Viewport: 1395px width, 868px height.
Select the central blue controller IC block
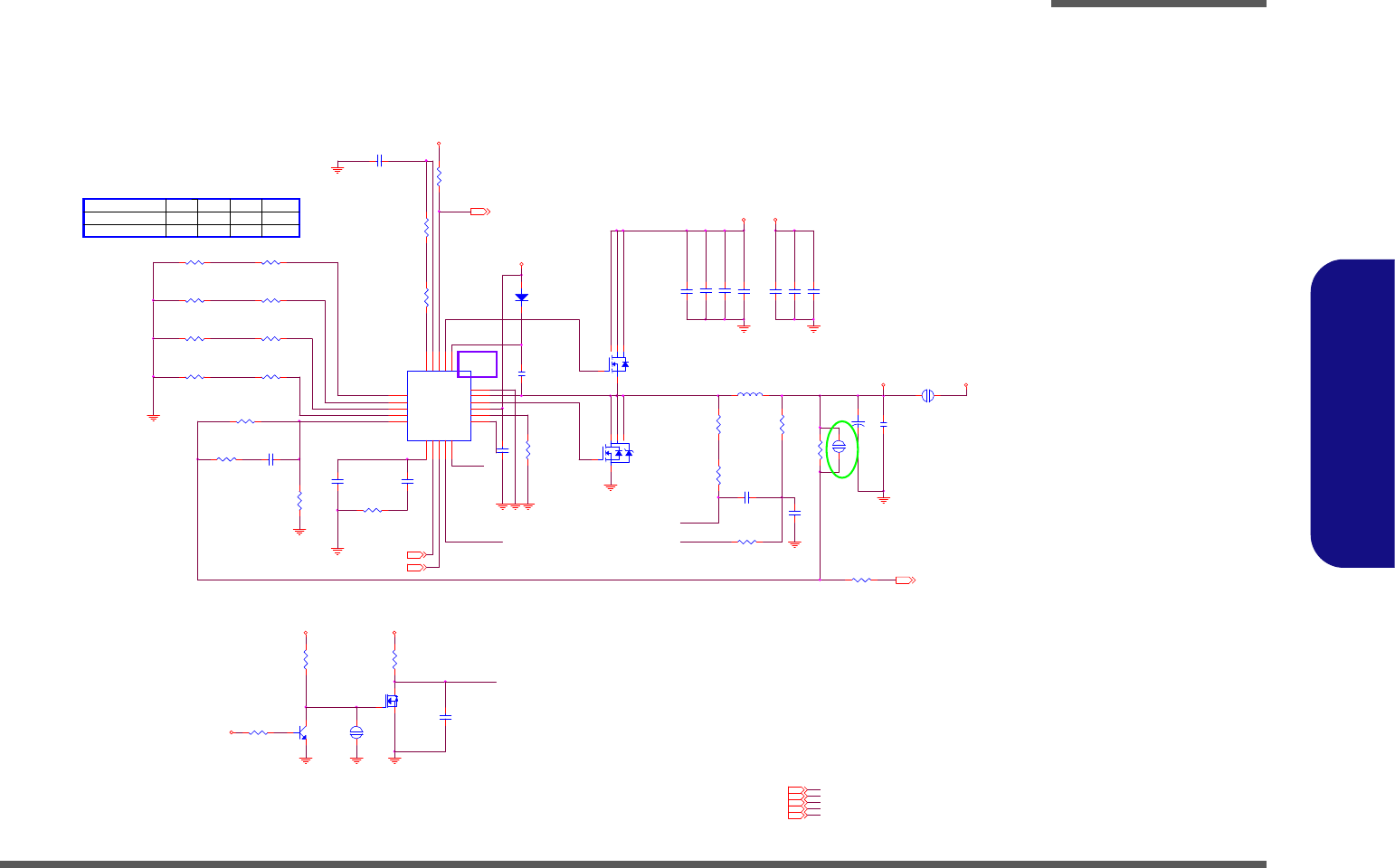pos(439,406)
